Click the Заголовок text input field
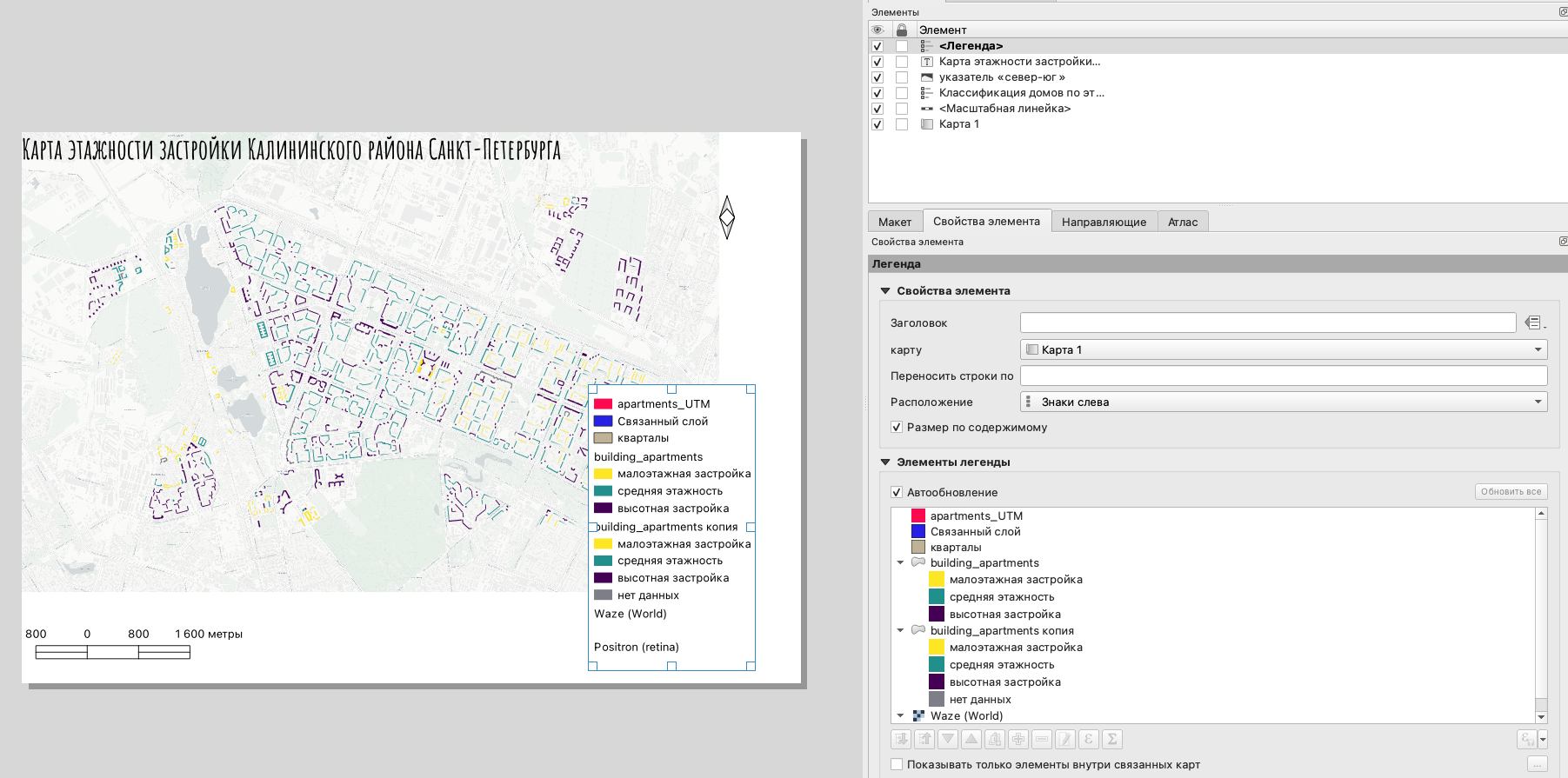The height and width of the screenshot is (778, 1568). [x=1267, y=323]
